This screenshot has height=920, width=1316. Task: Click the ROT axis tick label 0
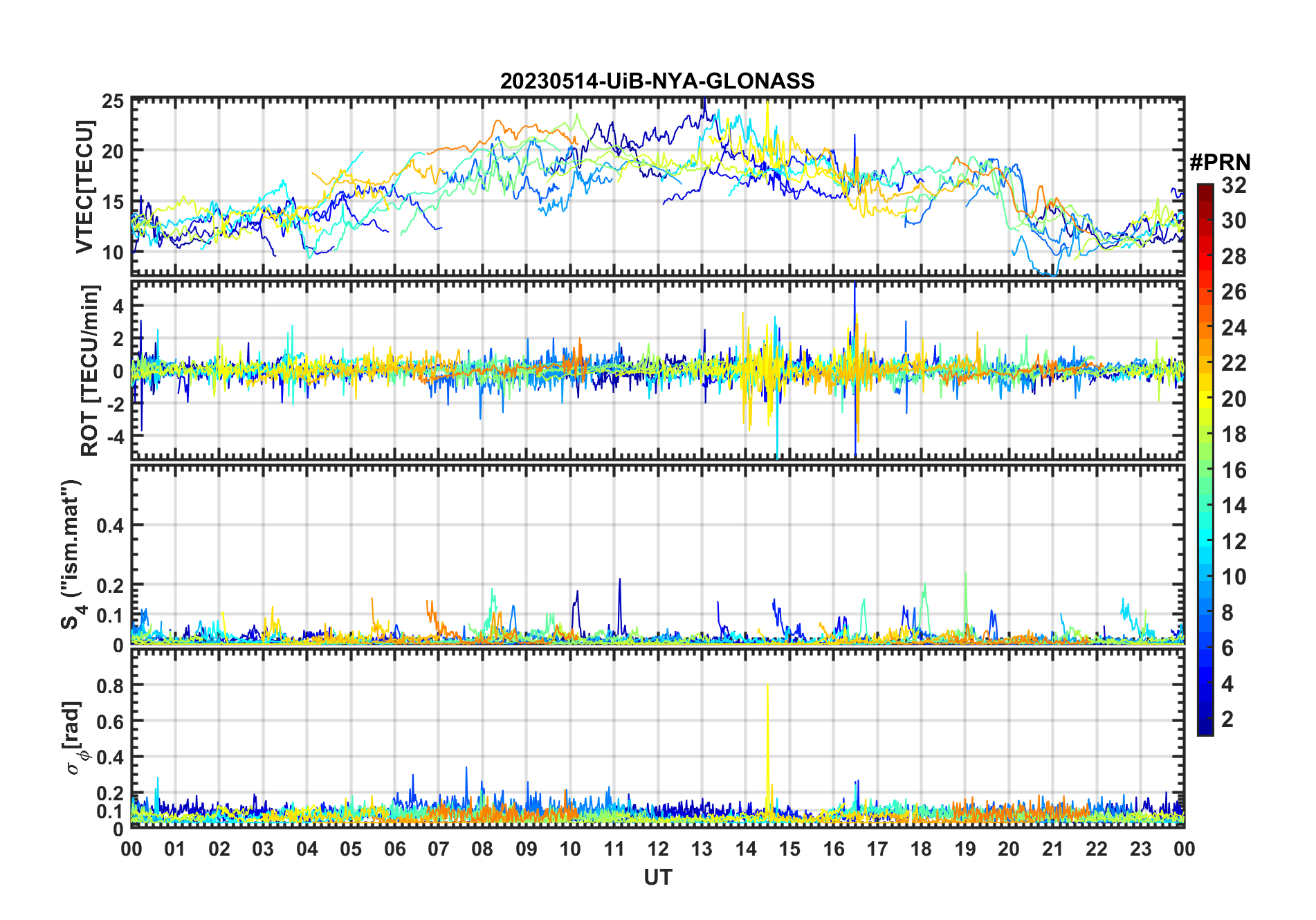(x=118, y=371)
